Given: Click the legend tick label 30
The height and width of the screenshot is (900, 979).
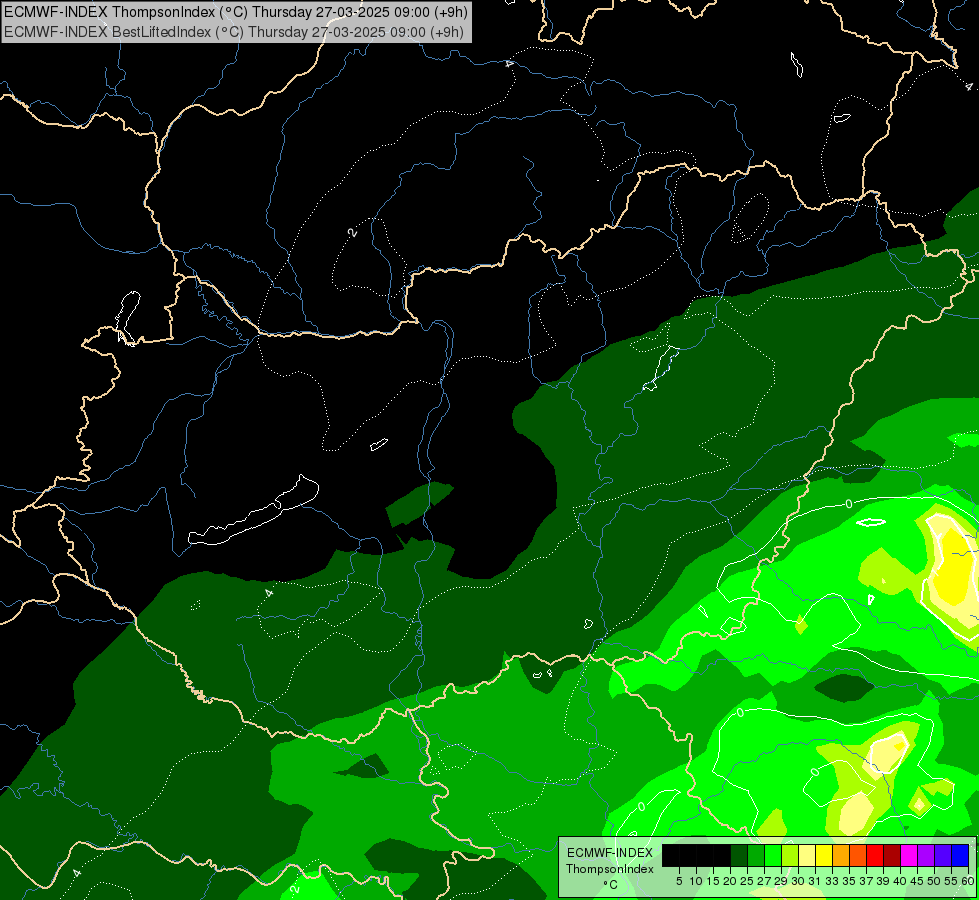Looking at the screenshot, I should [798, 881].
